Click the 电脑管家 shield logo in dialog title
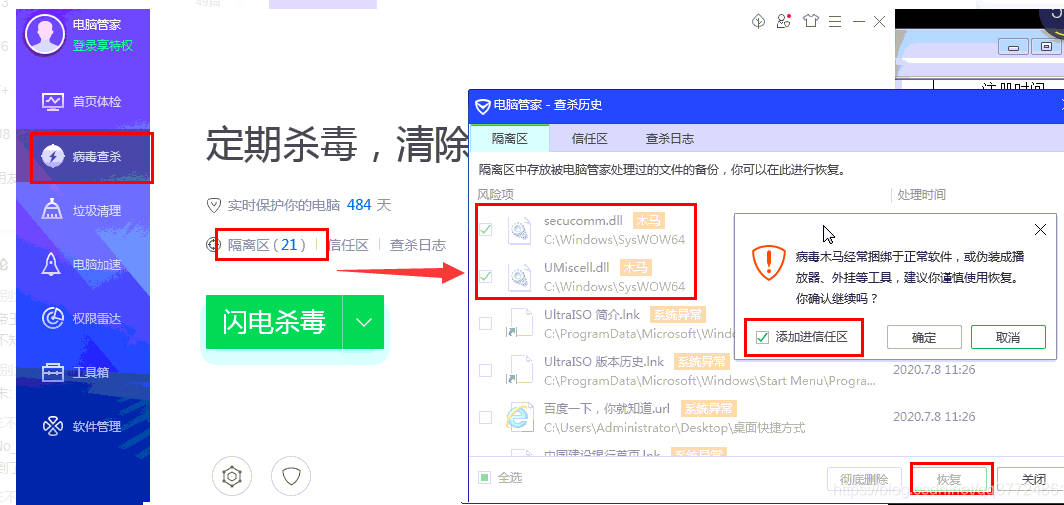Screen dimensions: 1064x505 coord(482,105)
